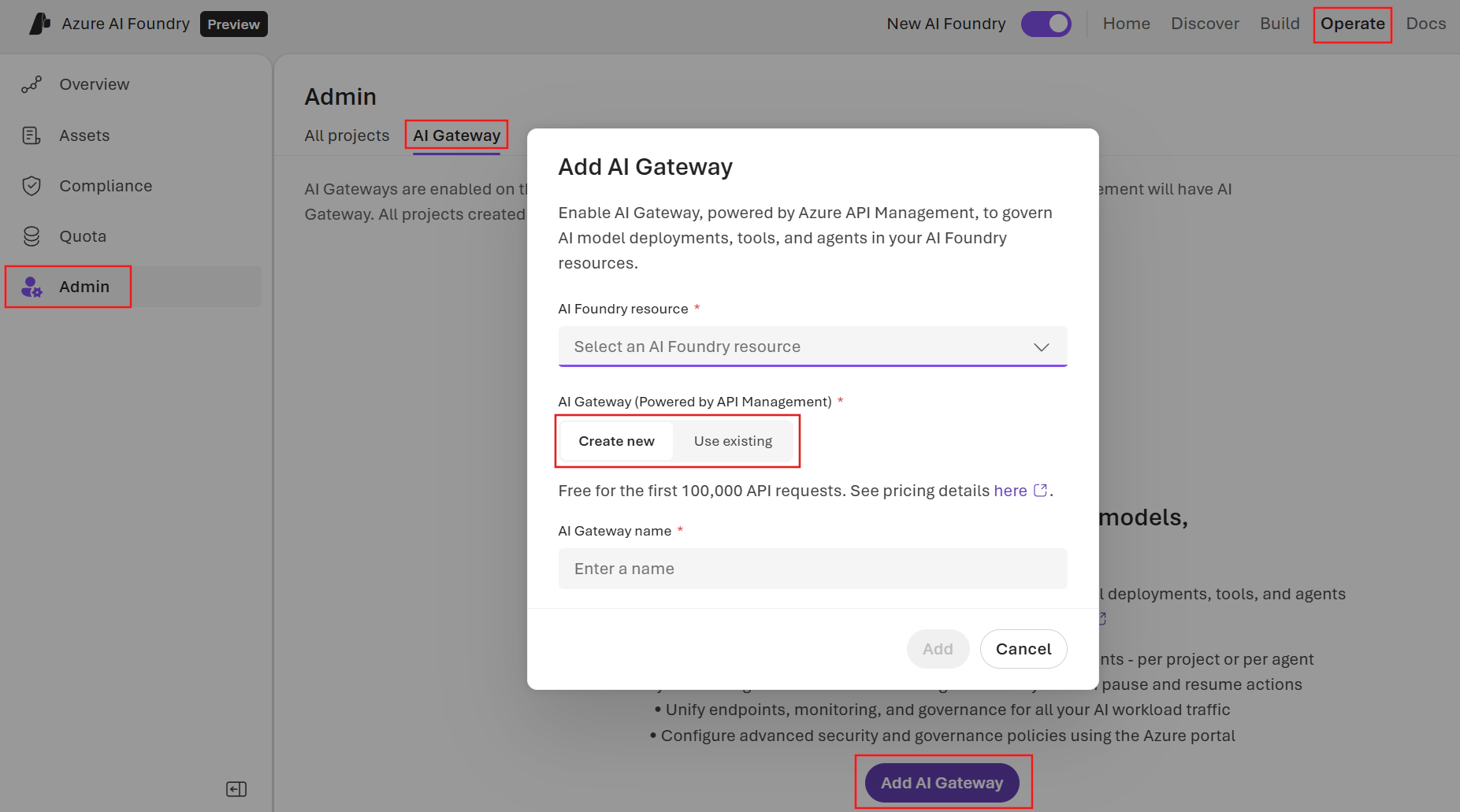
Task: Select the Create new option
Action: (x=616, y=441)
